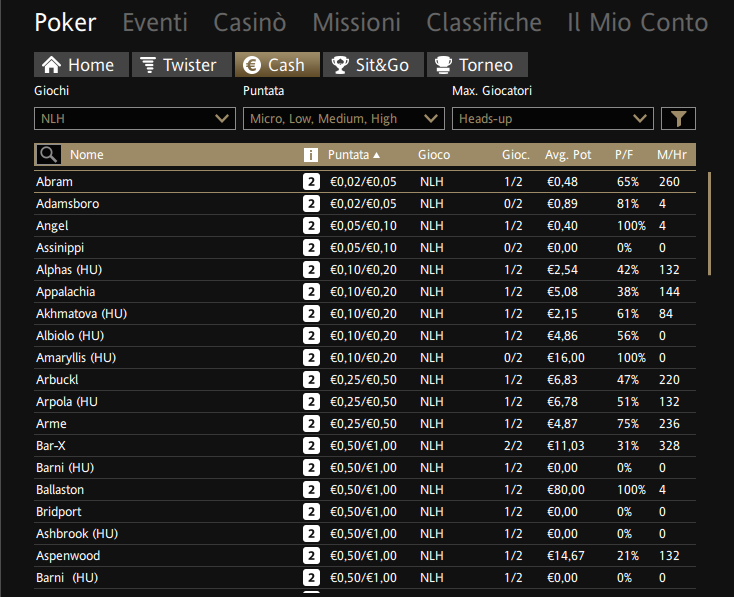The image size is (734, 597).
Task: Click the player-count 2 icon for Ballaston
Action: coord(311,490)
